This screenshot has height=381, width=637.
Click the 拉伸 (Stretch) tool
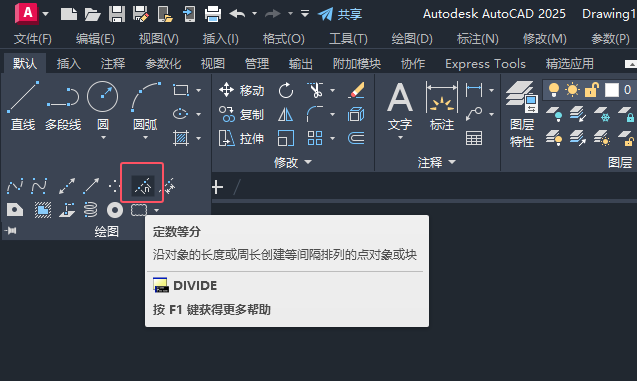242,139
